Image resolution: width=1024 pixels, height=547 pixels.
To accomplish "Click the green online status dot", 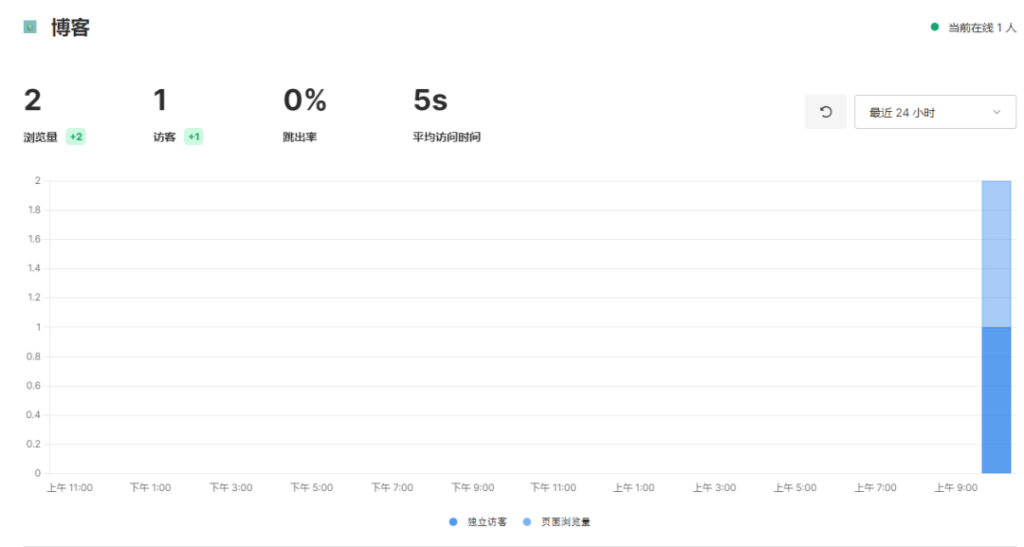I will pos(935,27).
